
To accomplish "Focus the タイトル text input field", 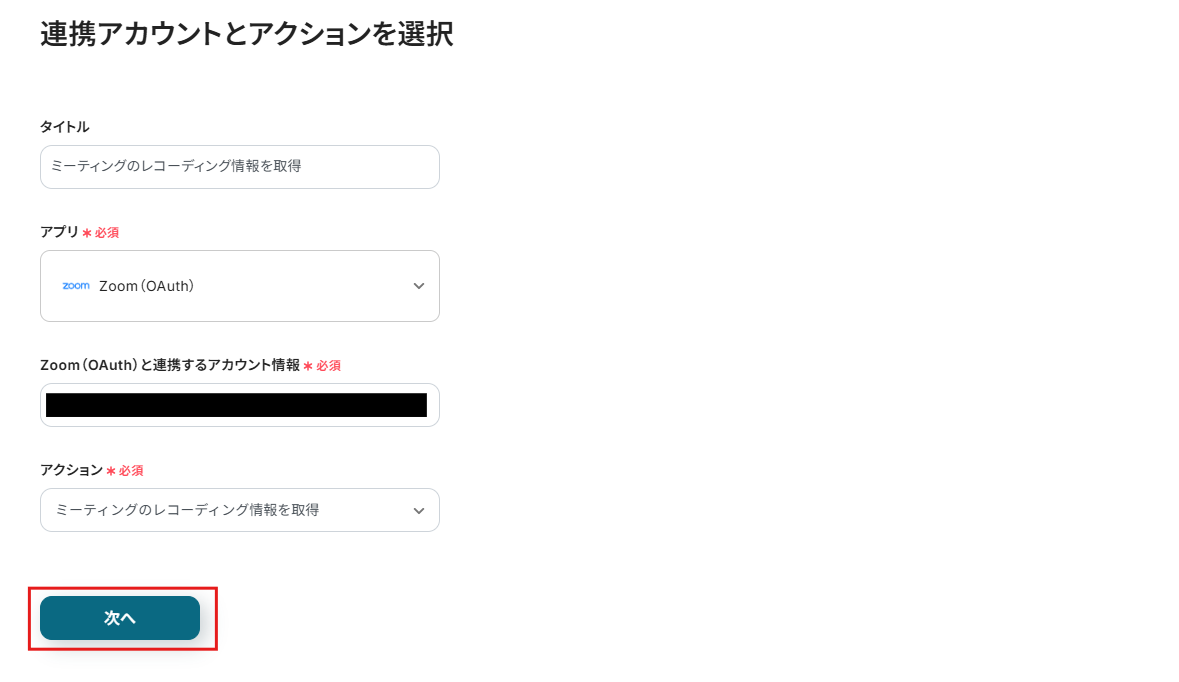I will (x=240, y=167).
